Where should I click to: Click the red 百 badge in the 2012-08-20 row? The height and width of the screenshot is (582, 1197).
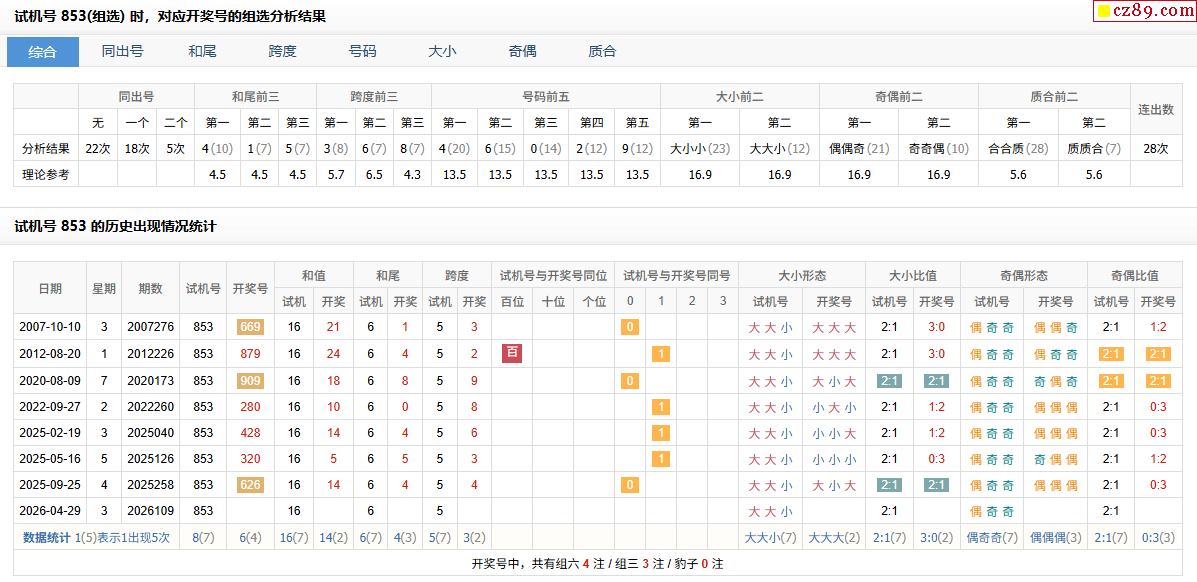pos(511,353)
